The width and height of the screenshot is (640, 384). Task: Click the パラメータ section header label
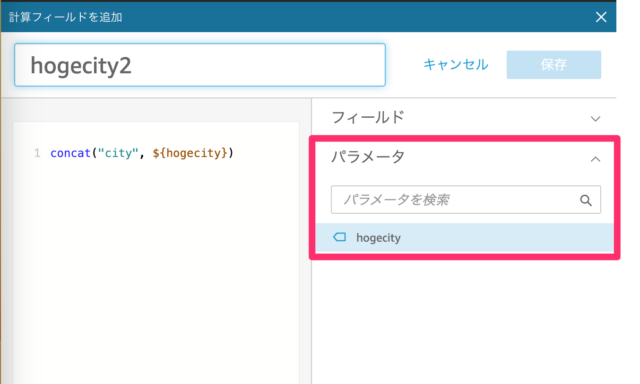click(x=368, y=157)
